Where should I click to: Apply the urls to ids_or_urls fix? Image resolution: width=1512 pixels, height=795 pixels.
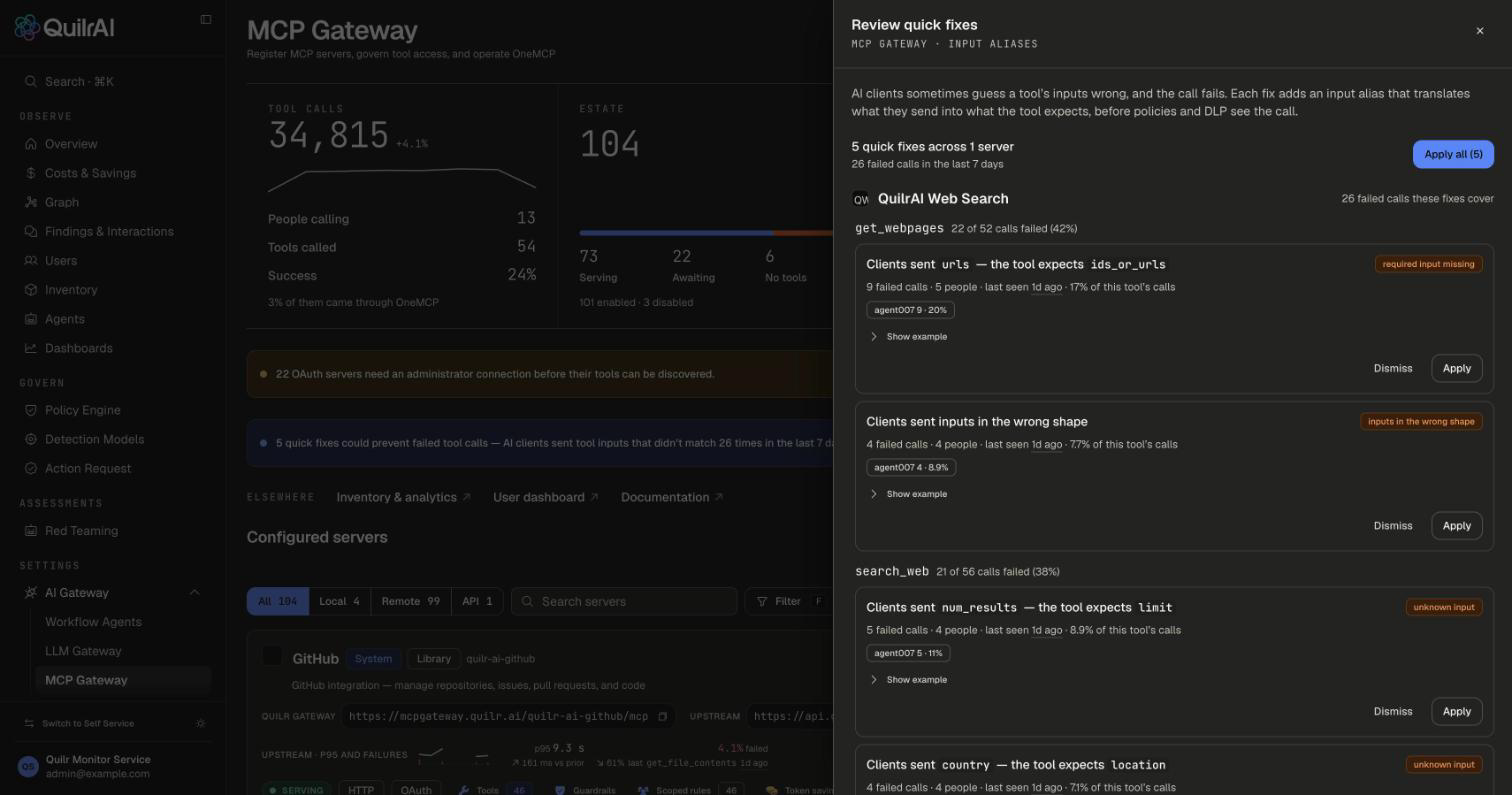[1457, 368]
